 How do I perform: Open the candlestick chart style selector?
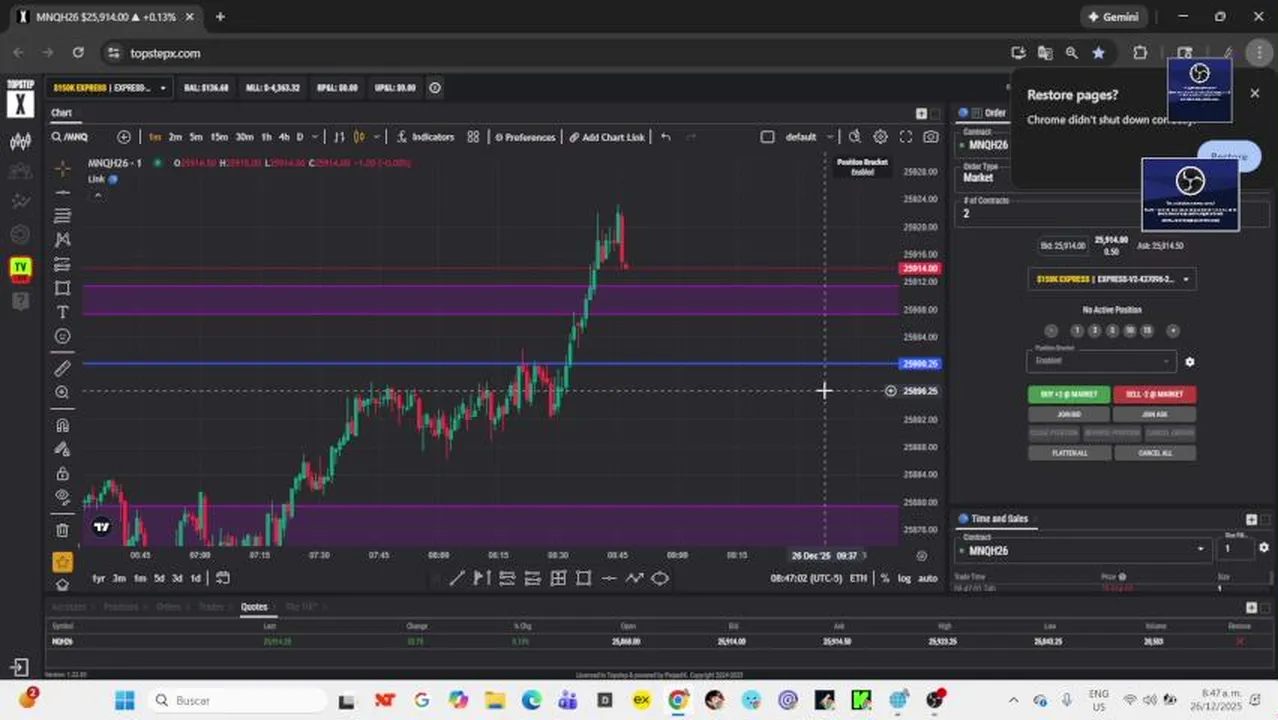(x=359, y=137)
